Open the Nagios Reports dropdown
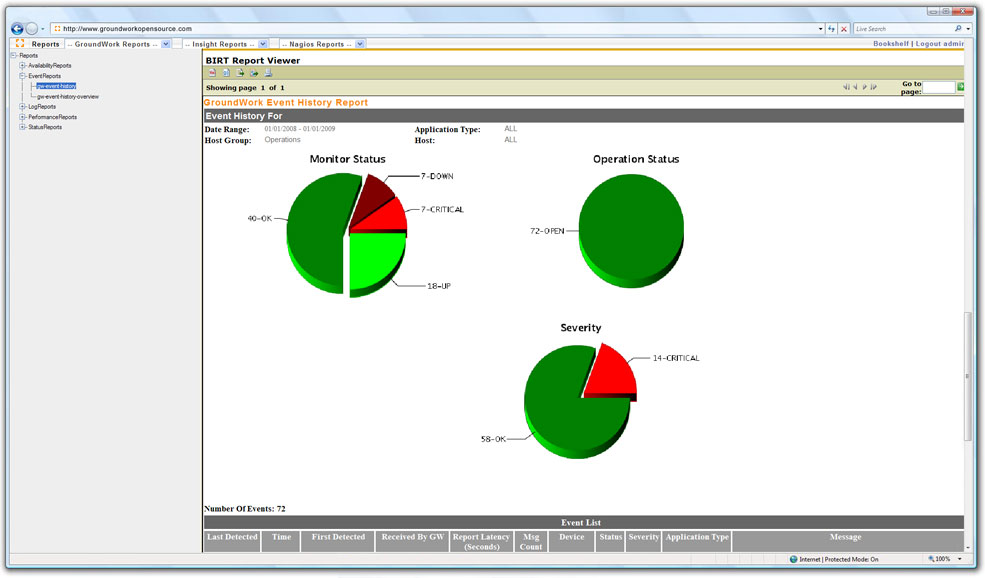The image size is (985, 578). 360,44
